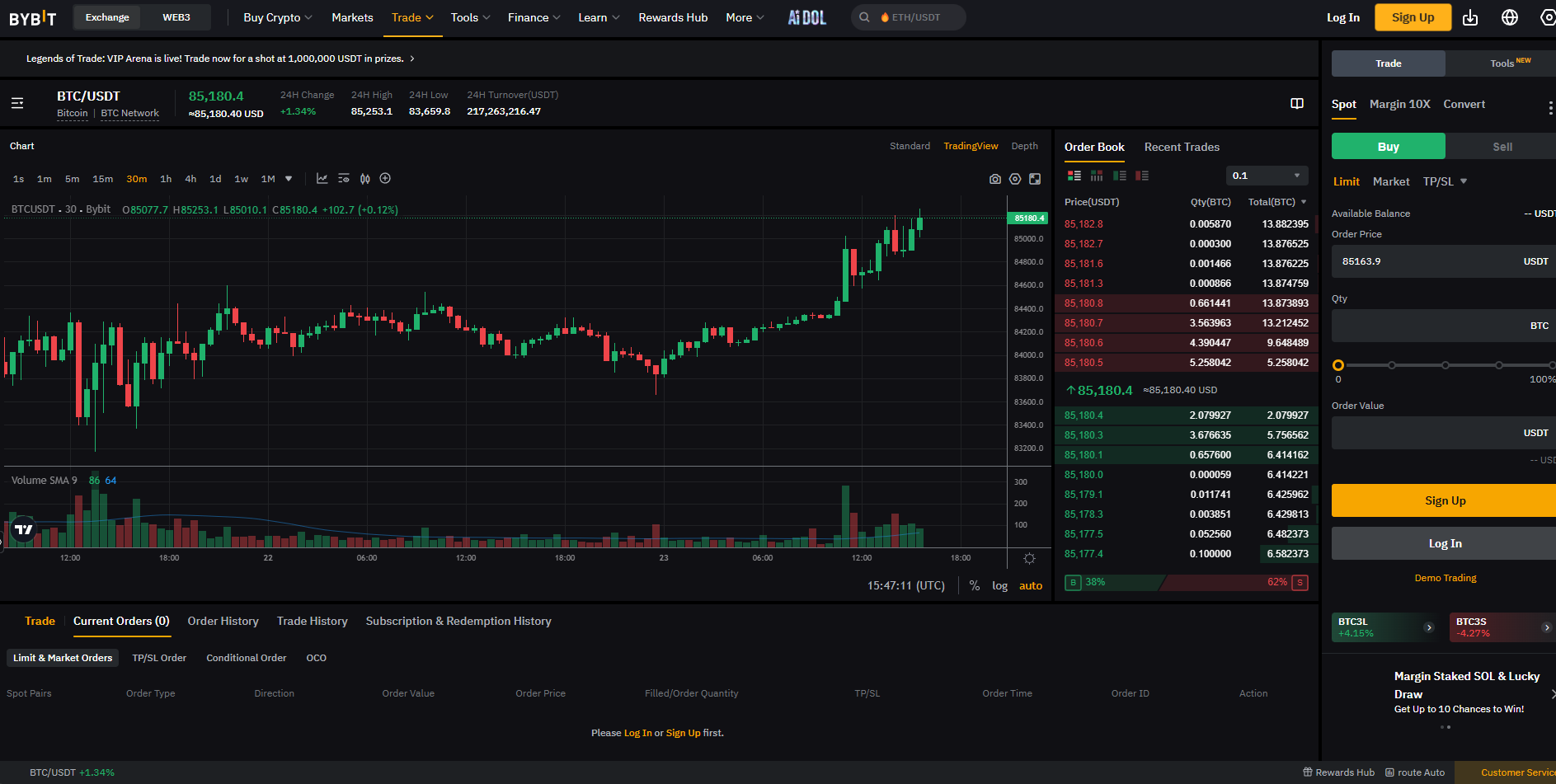Screen dimensions: 1556x784
Task: Open chart axis settings gear at bottom
Action: pyautogui.click(x=1029, y=559)
